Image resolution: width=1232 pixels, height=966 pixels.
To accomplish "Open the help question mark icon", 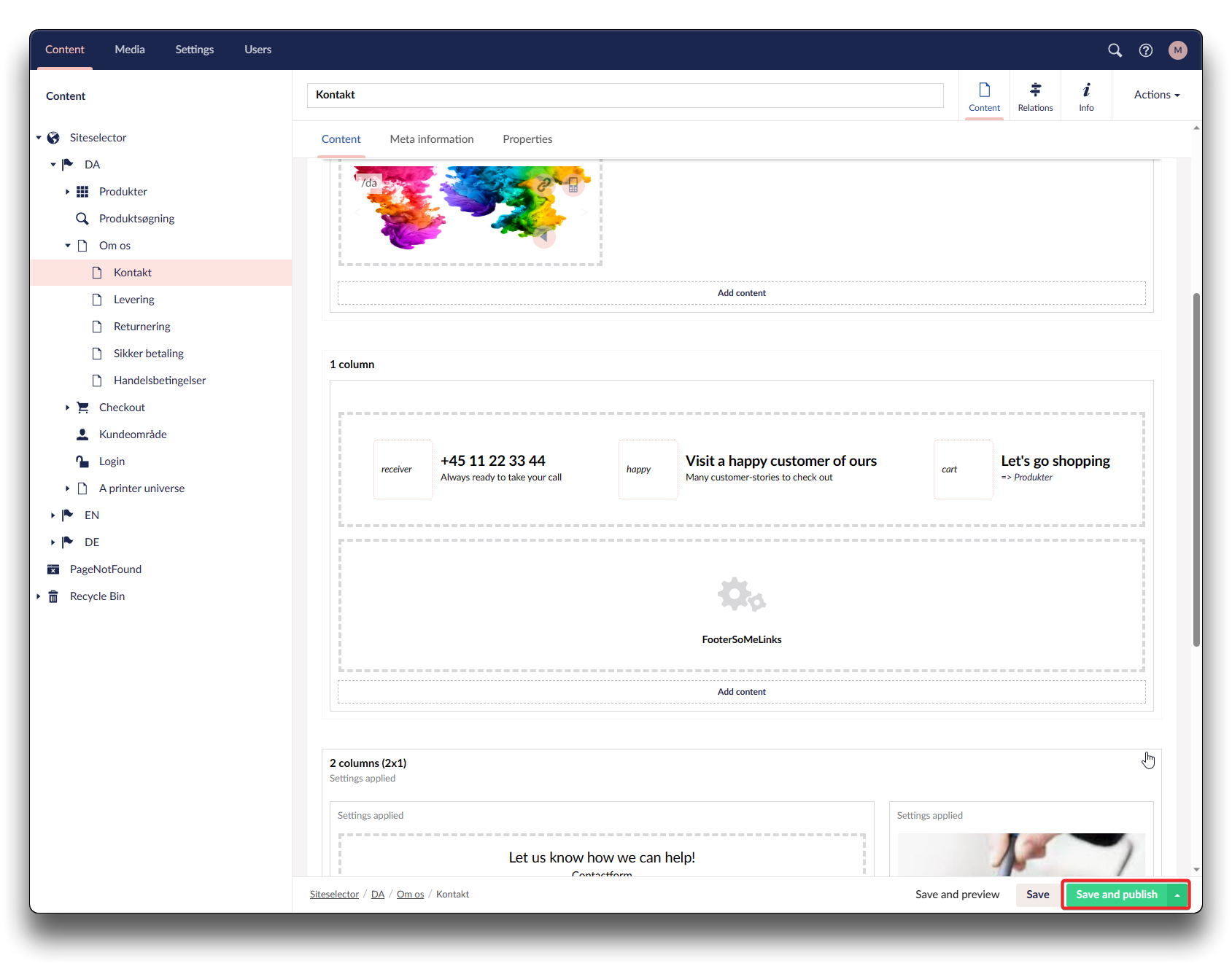I will pyautogui.click(x=1146, y=50).
